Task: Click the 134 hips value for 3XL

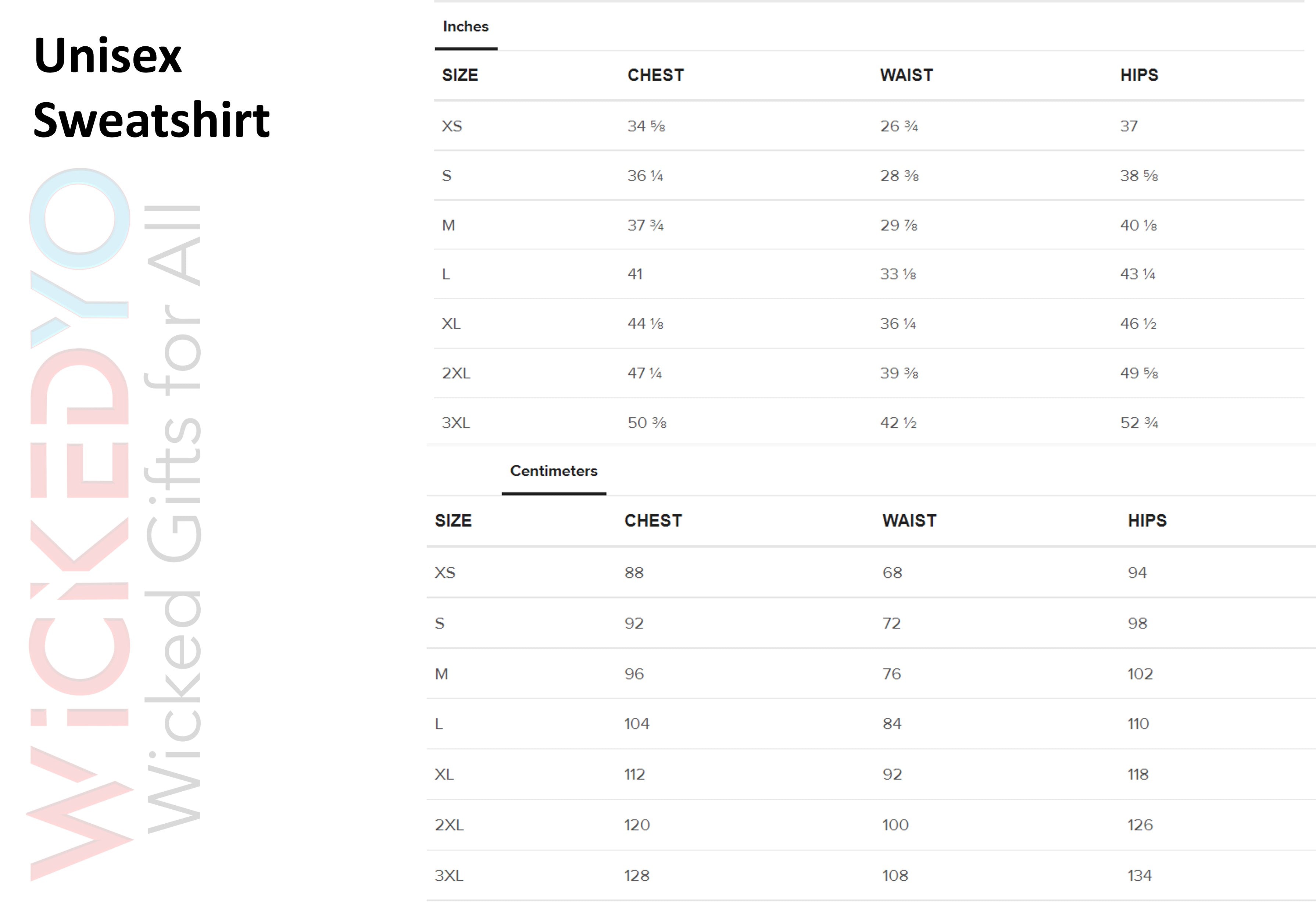Action: 1139,876
